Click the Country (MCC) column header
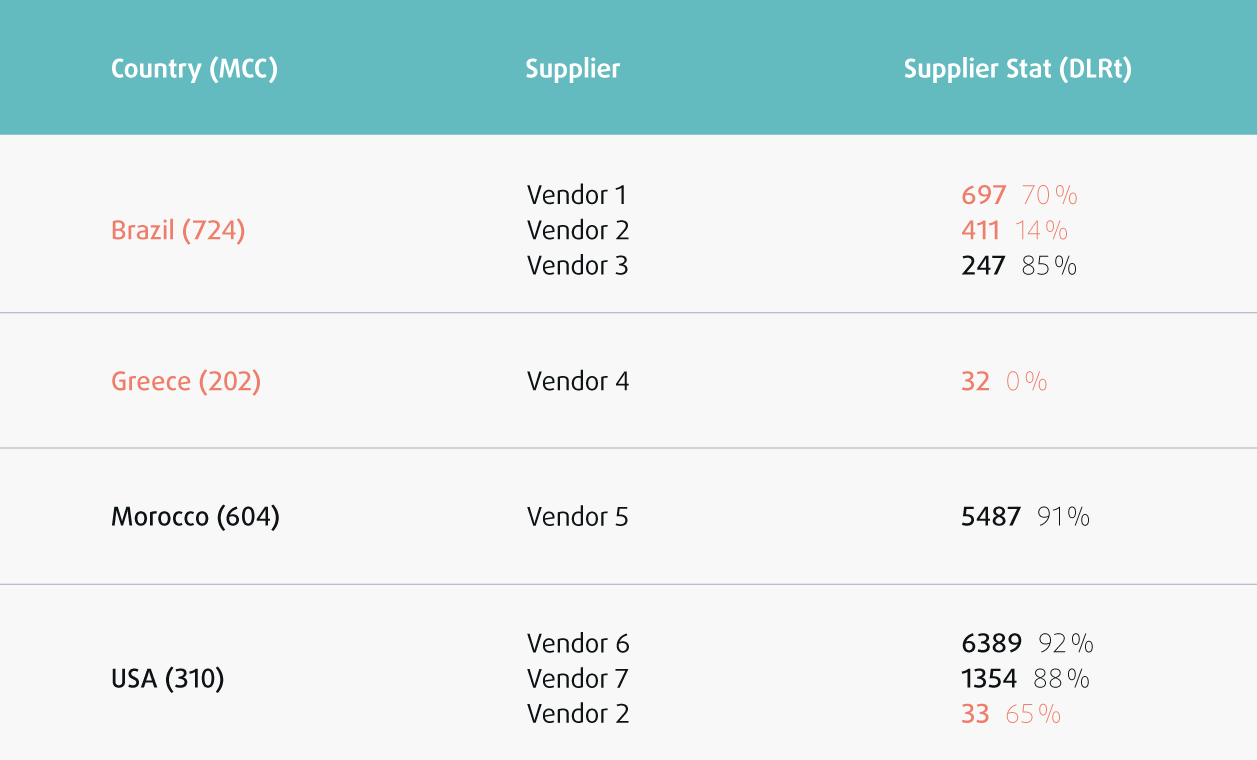 (194, 69)
